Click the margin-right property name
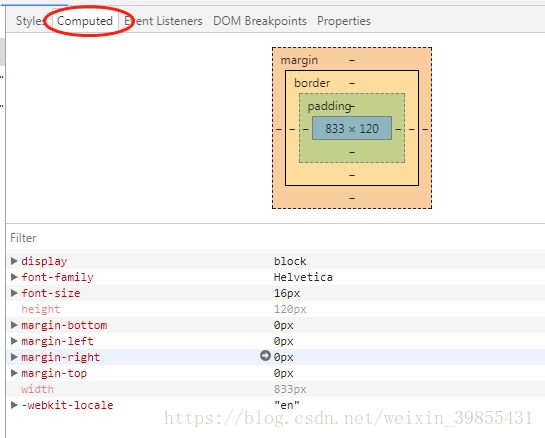545x438 pixels. pos(60,357)
